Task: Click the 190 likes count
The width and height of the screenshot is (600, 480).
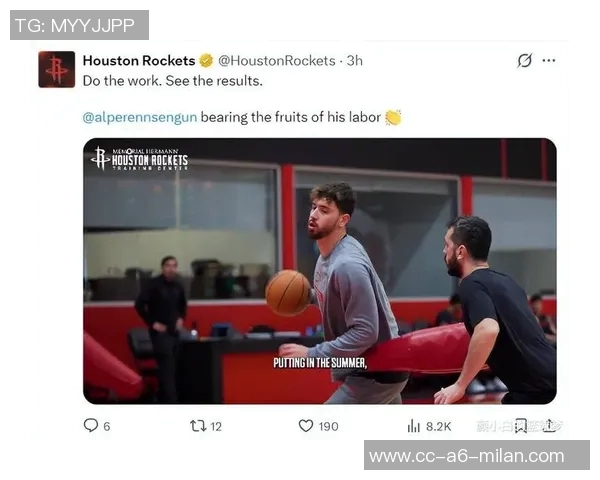Action: (328, 426)
